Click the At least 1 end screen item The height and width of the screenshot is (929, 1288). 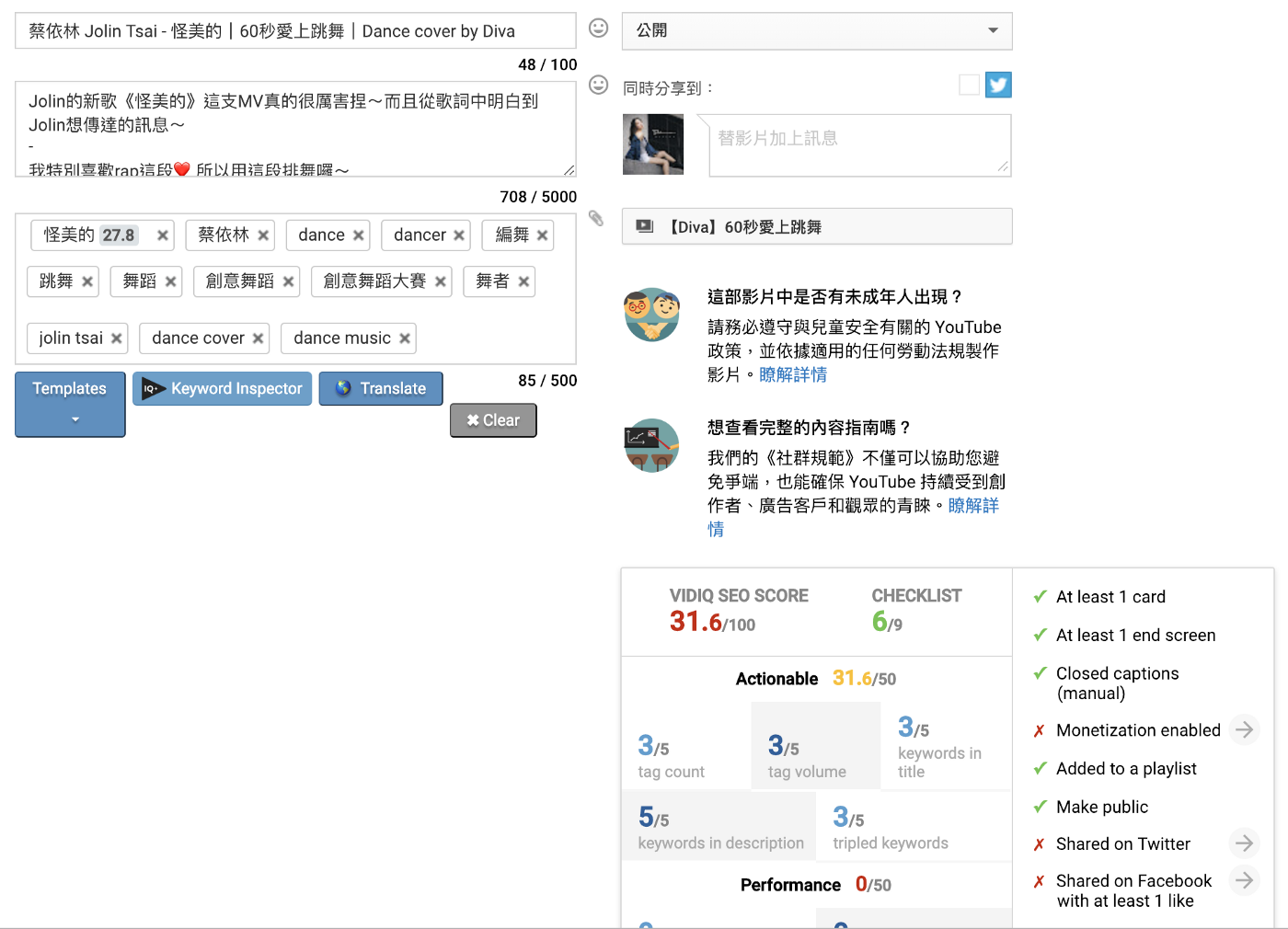1135,636
